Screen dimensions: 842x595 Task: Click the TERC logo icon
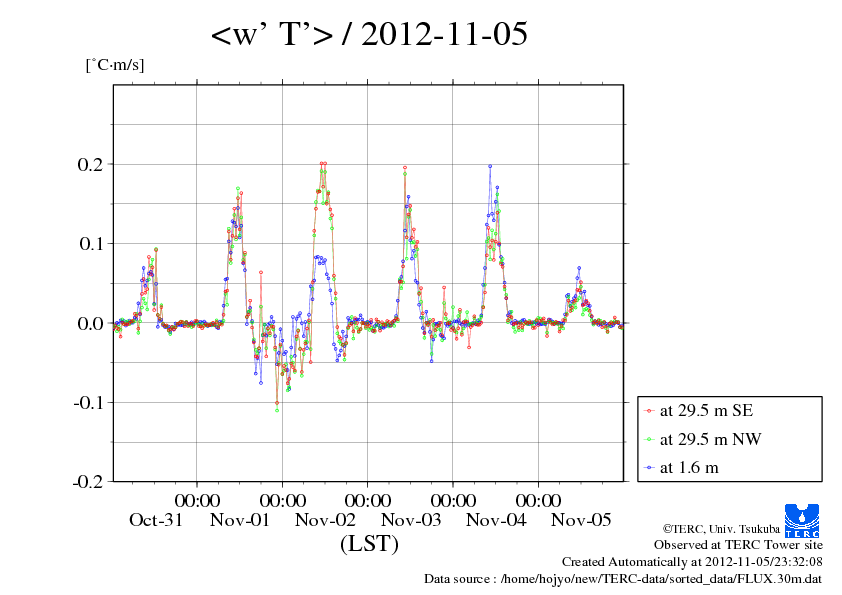[x=802, y=520]
